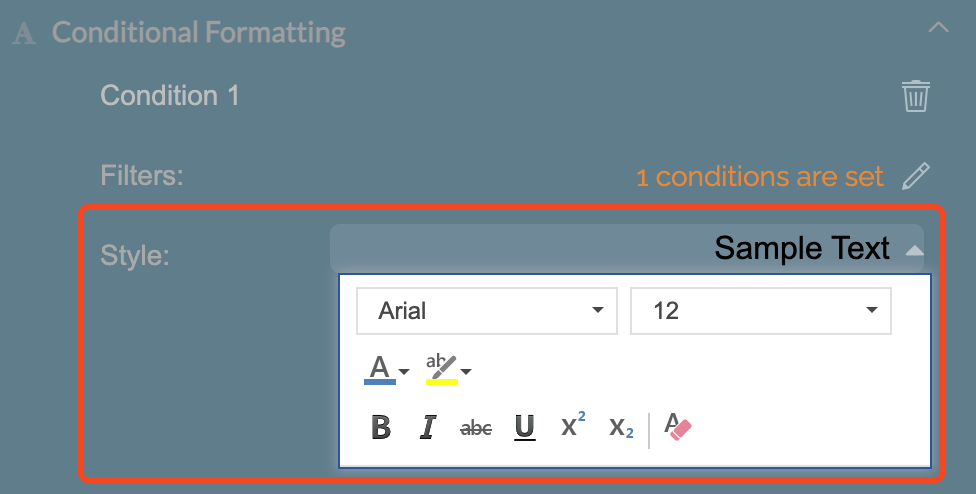
Task: Edit filters with the pencil icon
Action: coord(915,177)
